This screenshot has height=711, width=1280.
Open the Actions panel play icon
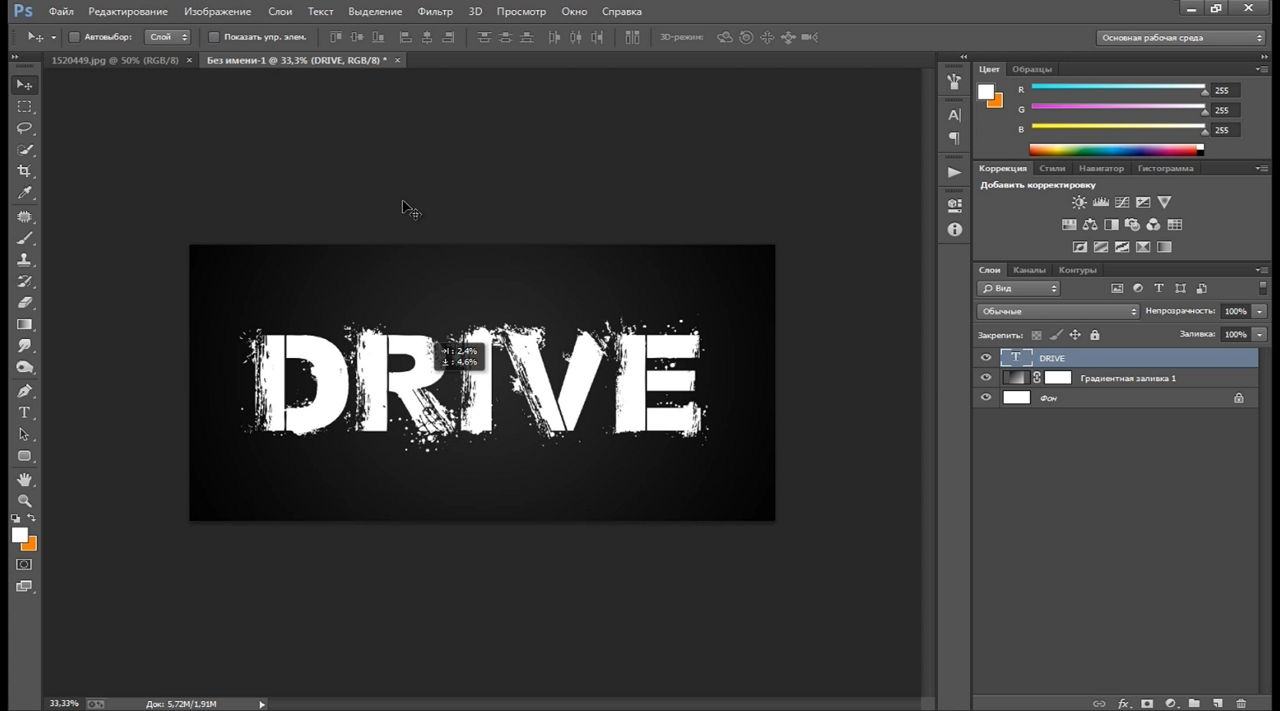click(x=954, y=172)
